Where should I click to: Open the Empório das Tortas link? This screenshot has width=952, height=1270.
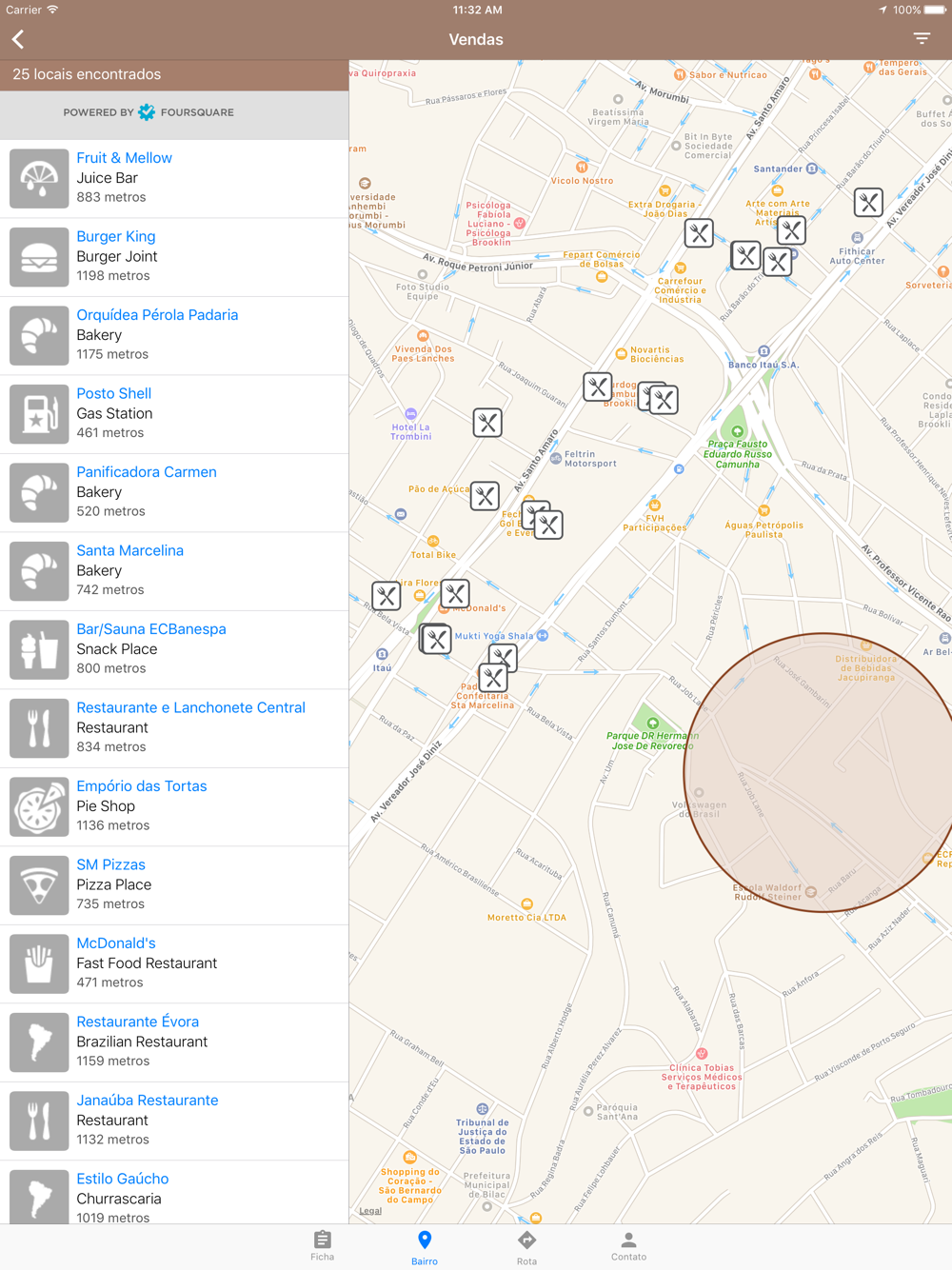141,786
